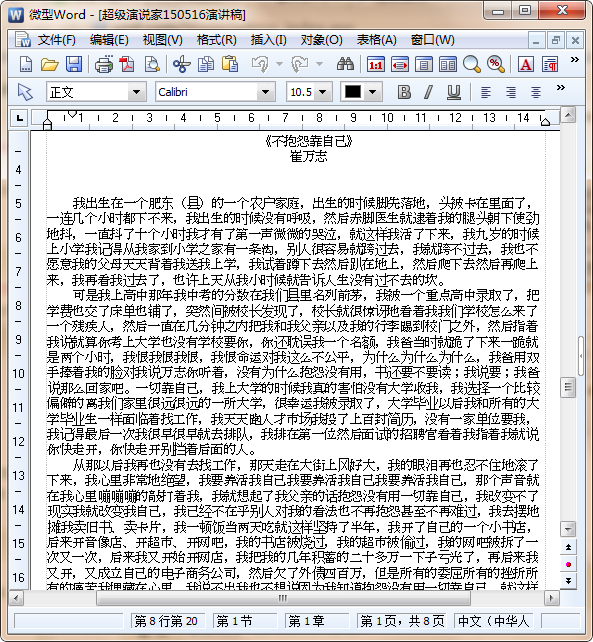Toggle italic formatting
The image size is (593, 642).
coord(429,92)
